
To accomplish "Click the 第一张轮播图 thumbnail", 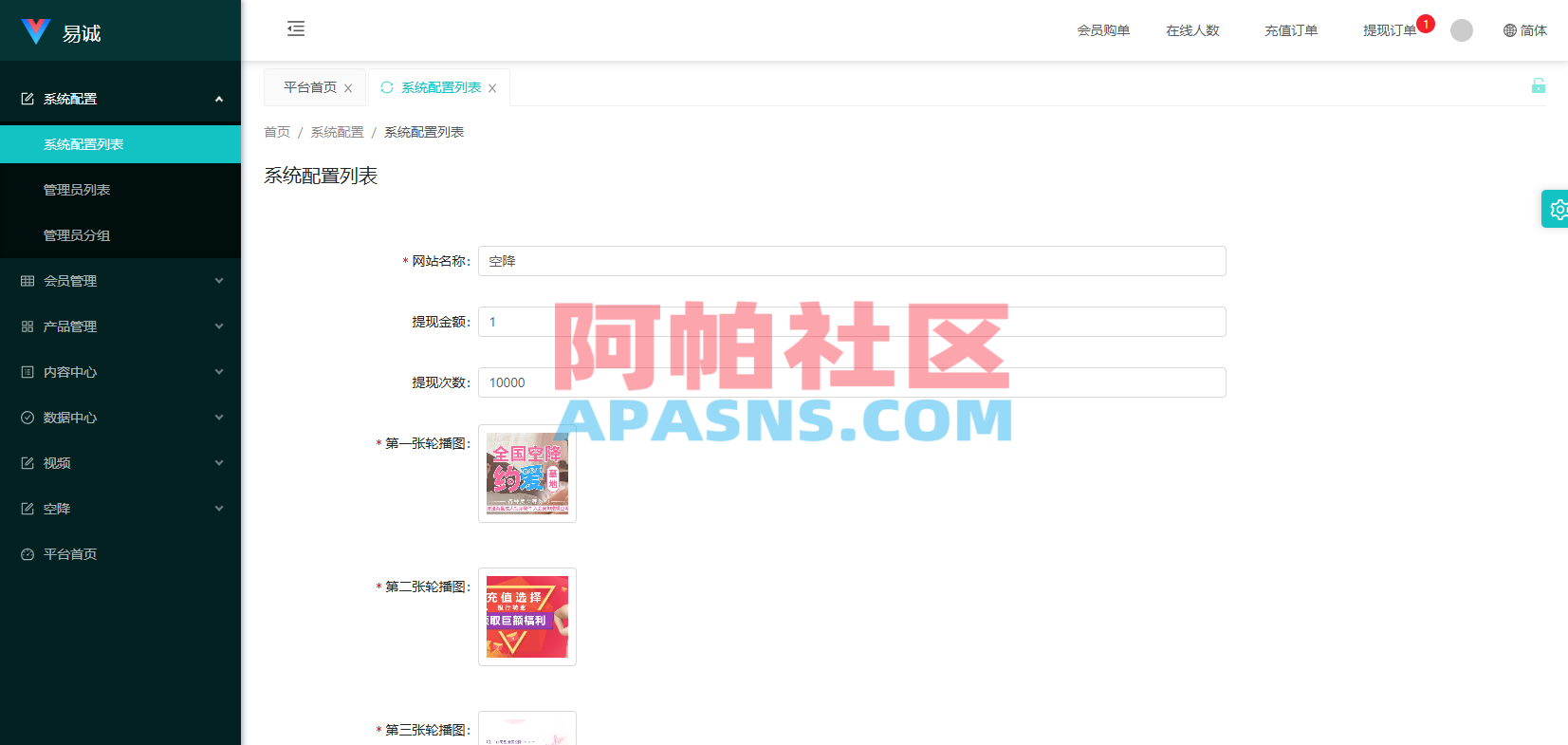I will (527, 474).
